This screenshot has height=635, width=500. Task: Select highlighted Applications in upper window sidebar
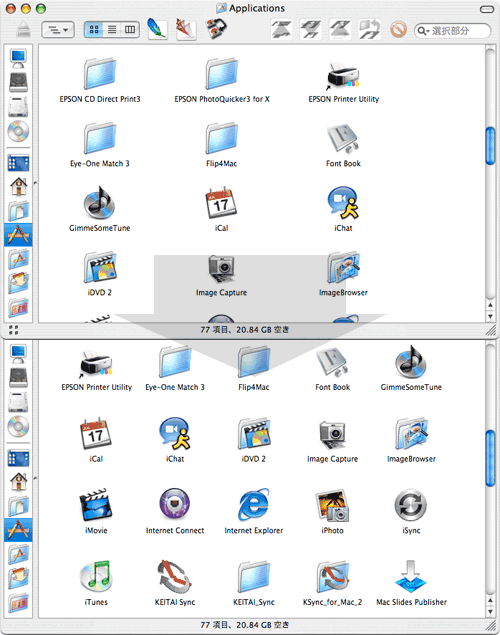[18, 234]
